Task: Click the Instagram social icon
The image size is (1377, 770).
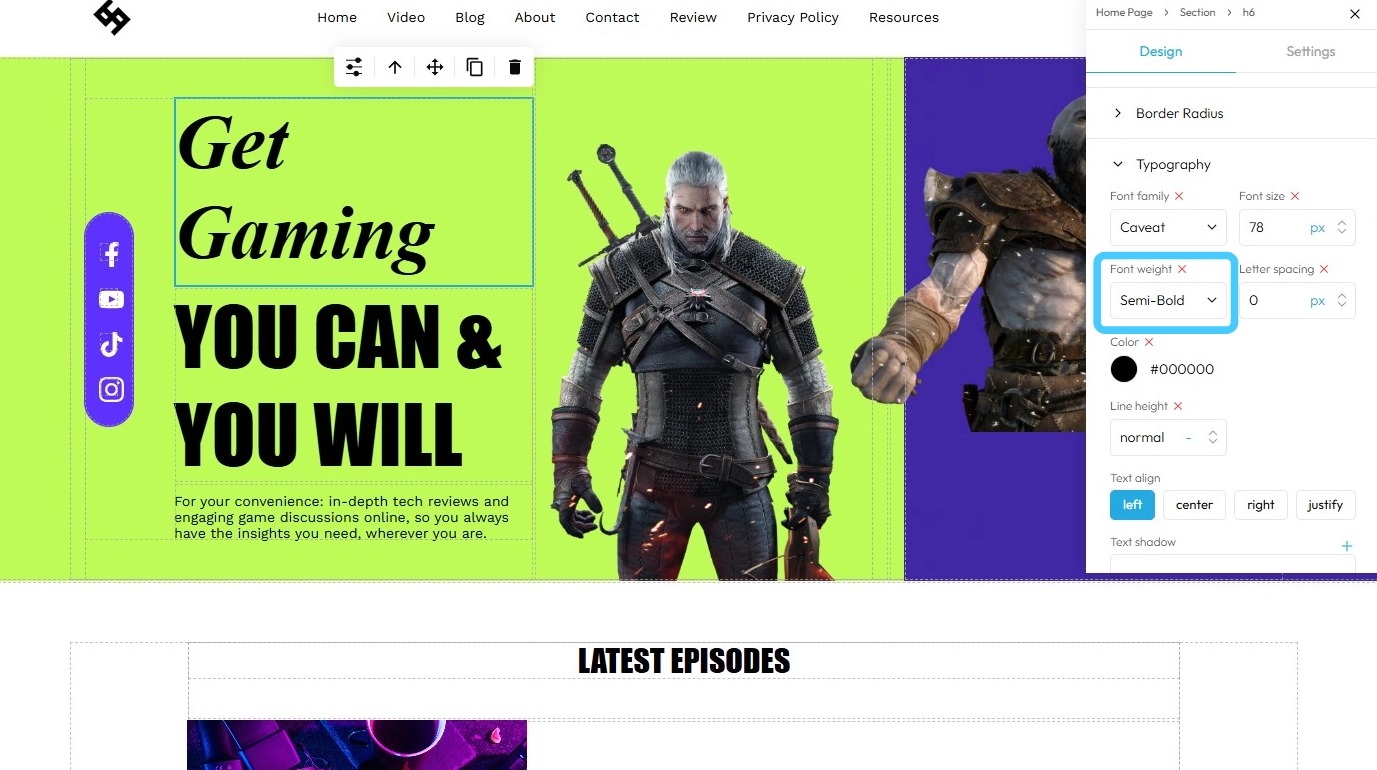Action: [x=111, y=389]
